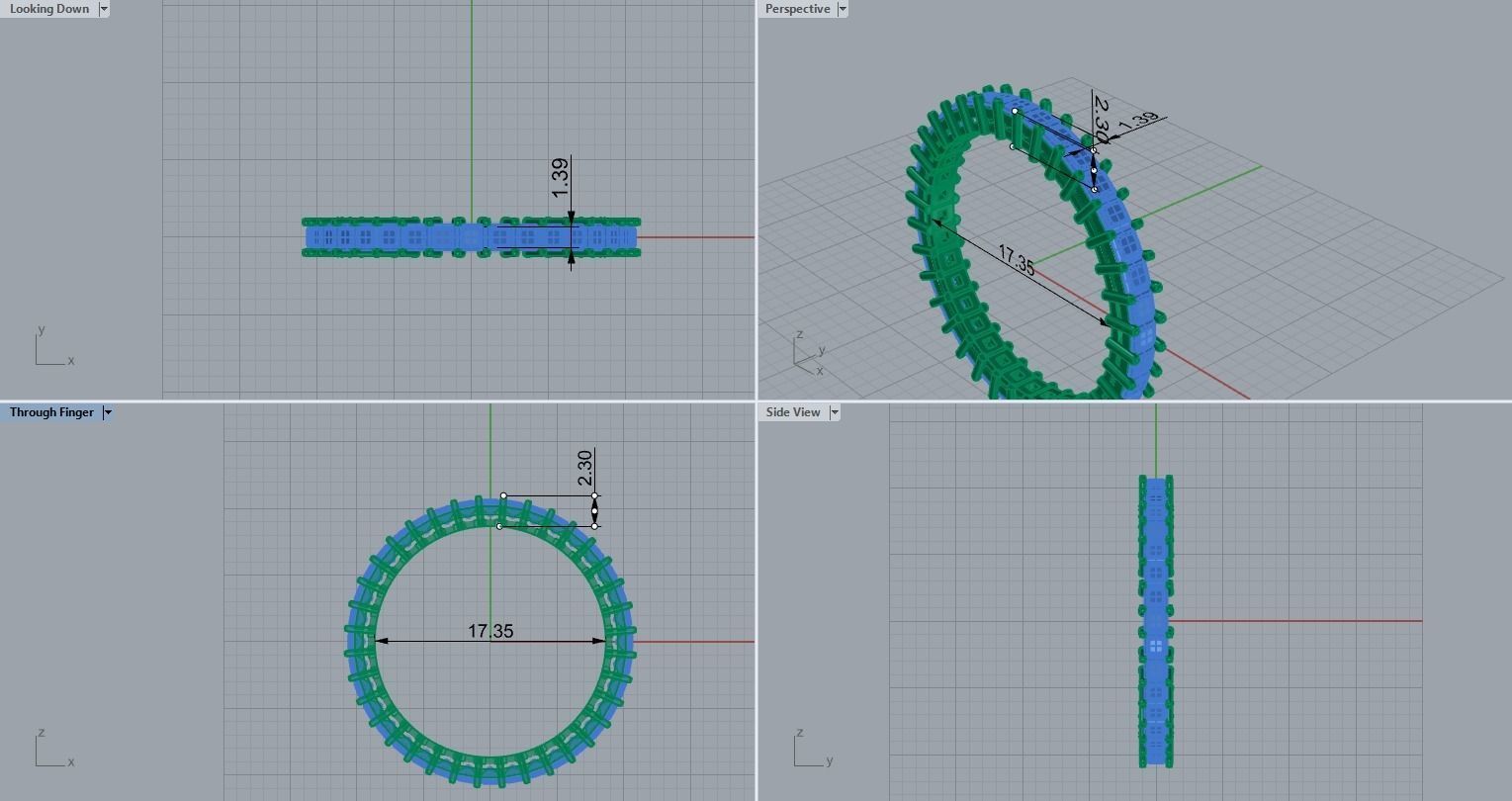Image resolution: width=1512 pixels, height=801 pixels.
Task: Select the 1.39 dimension in Looking Down view
Action: pos(560,177)
